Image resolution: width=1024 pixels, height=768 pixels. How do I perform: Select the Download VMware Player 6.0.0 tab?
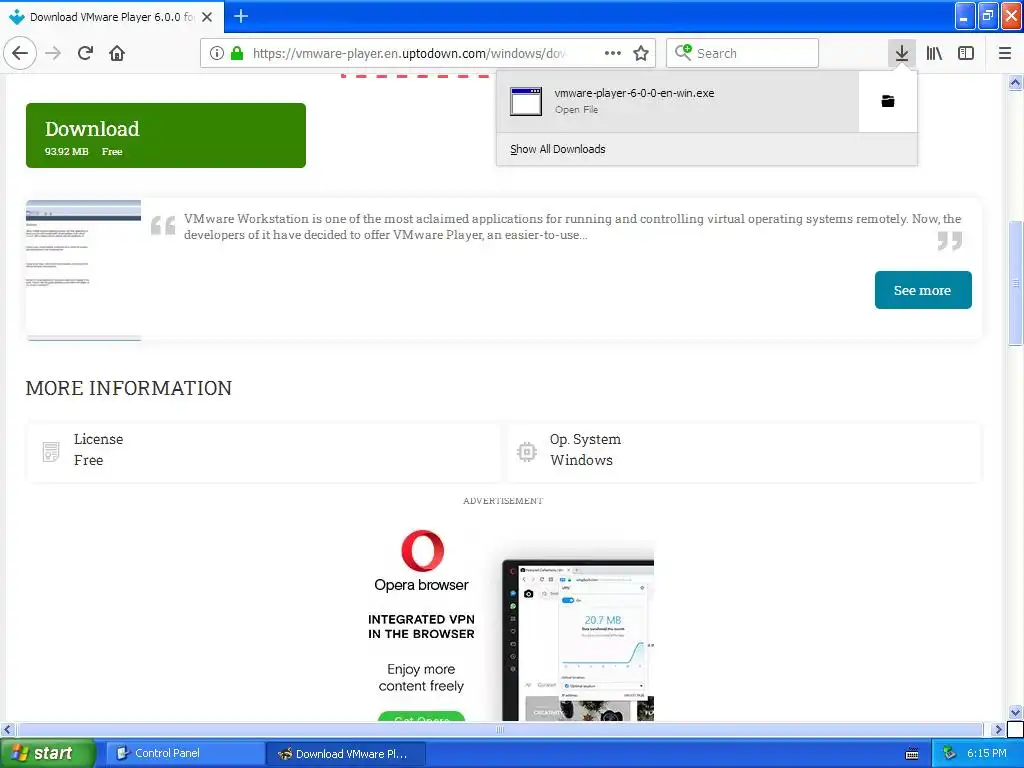[x=112, y=17]
